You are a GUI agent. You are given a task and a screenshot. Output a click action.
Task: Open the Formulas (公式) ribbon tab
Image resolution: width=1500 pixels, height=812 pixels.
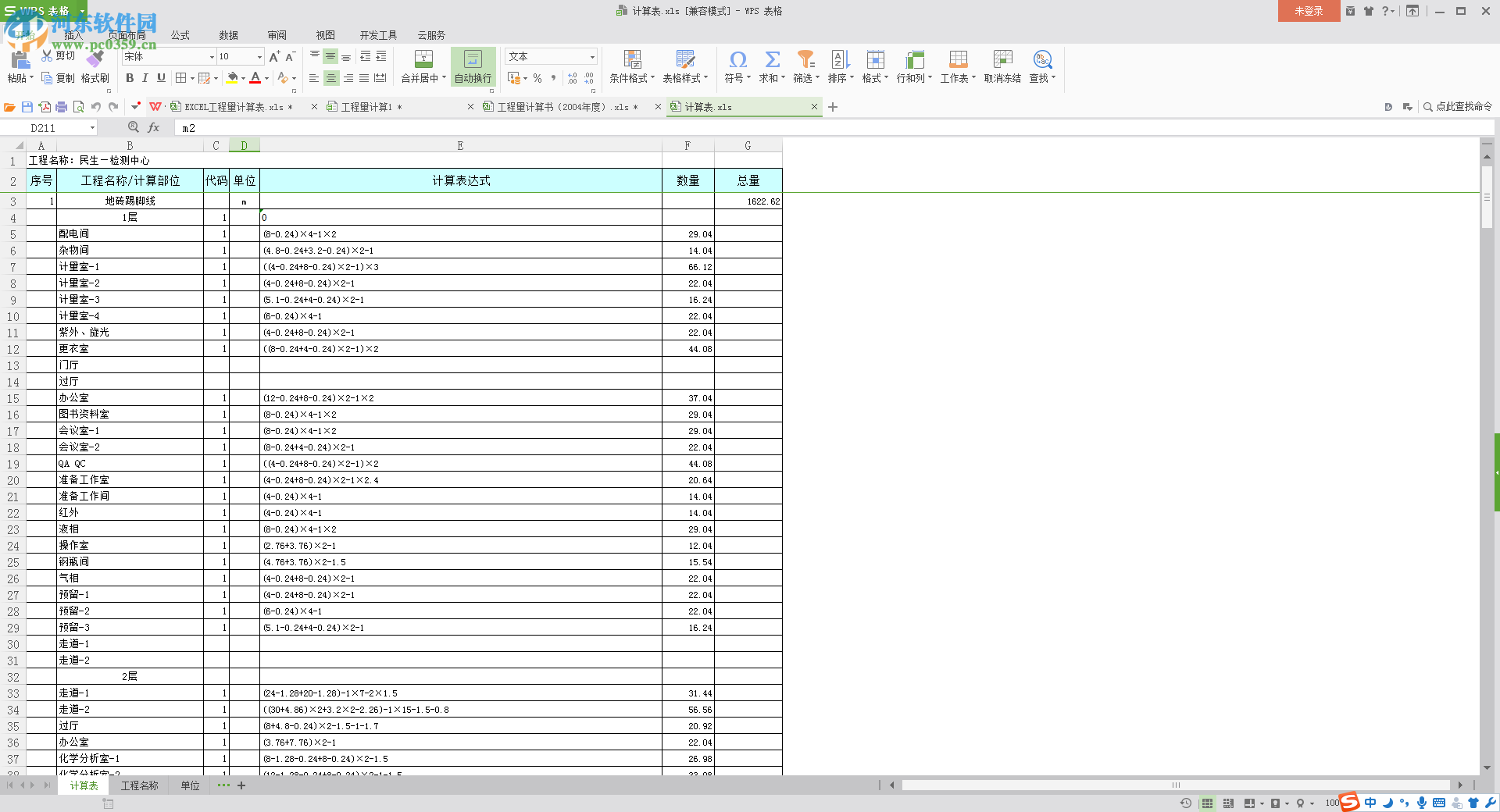click(180, 35)
